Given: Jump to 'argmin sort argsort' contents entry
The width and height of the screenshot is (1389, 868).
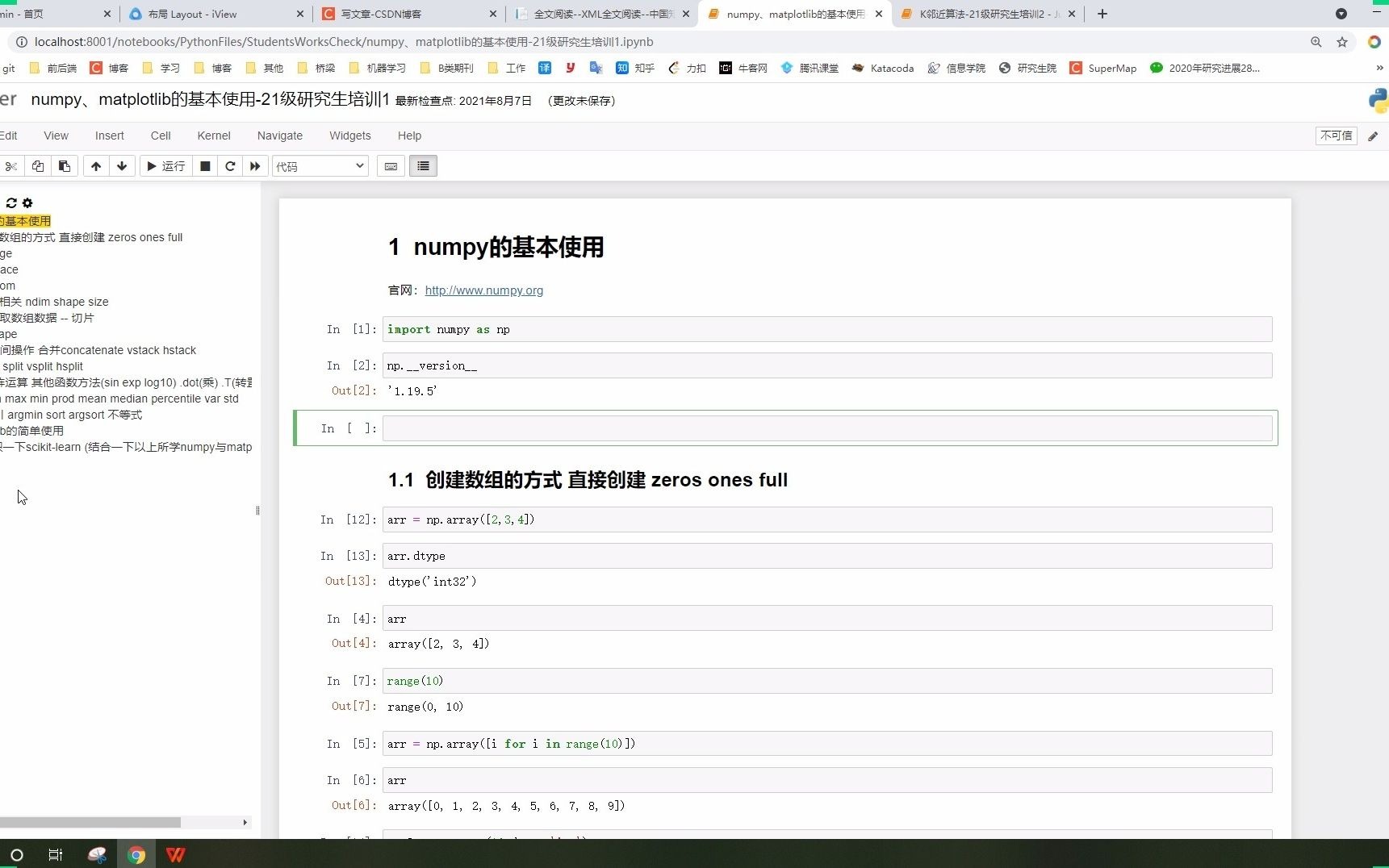Looking at the screenshot, I should pos(71,415).
